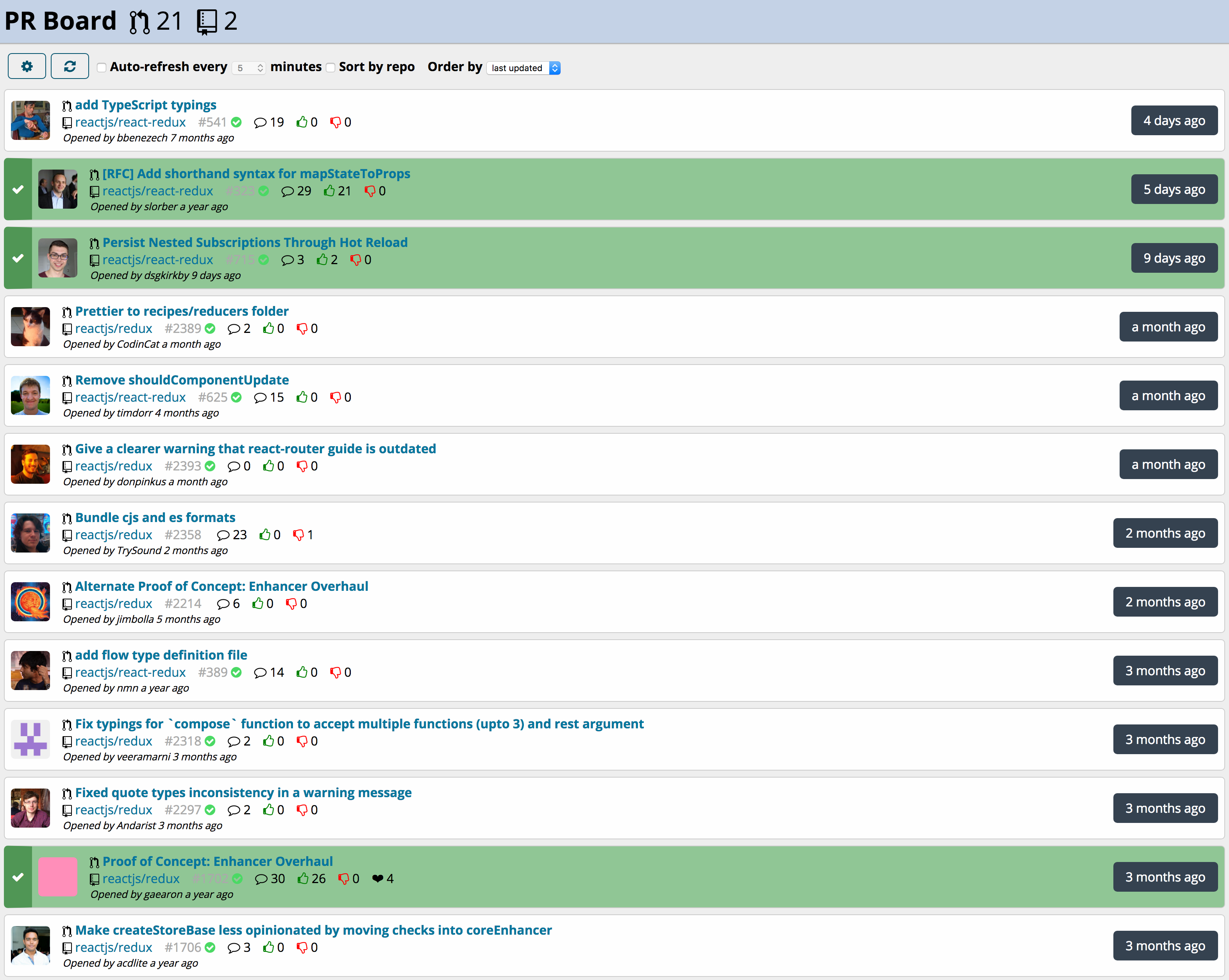Click the auto-refresh minutes stepper arrows
The height and width of the screenshot is (980, 1229).
pyautogui.click(x=260, y=68)
